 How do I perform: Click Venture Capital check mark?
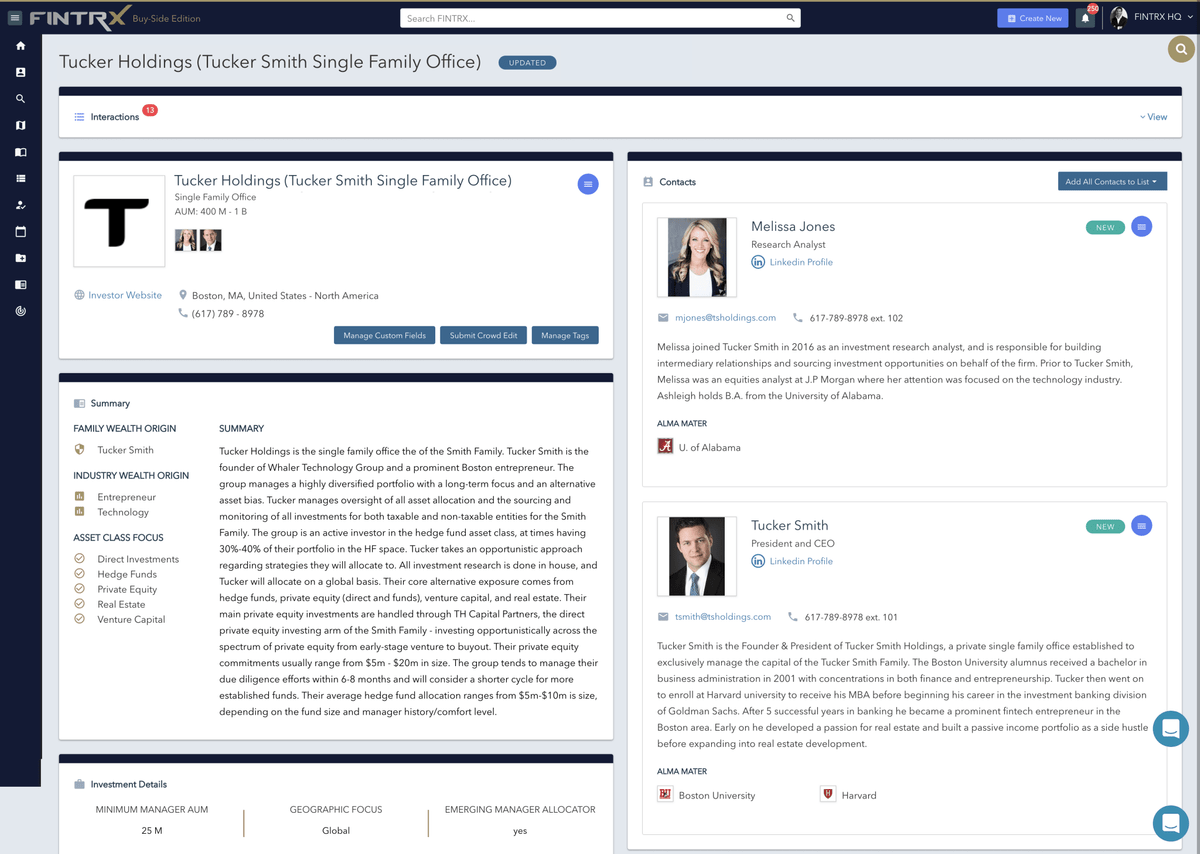point(79,619)
